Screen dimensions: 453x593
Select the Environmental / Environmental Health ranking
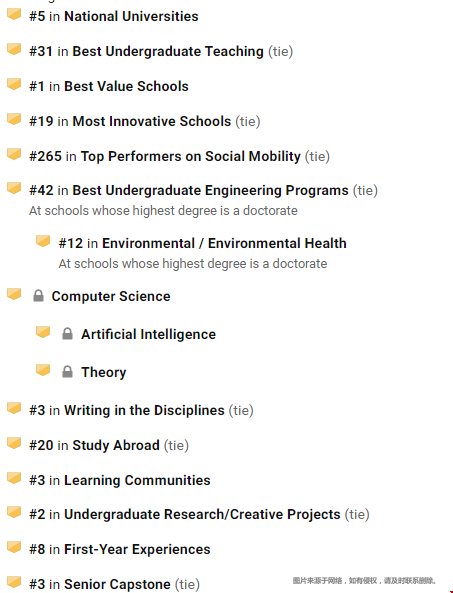(x=224, y=243)
